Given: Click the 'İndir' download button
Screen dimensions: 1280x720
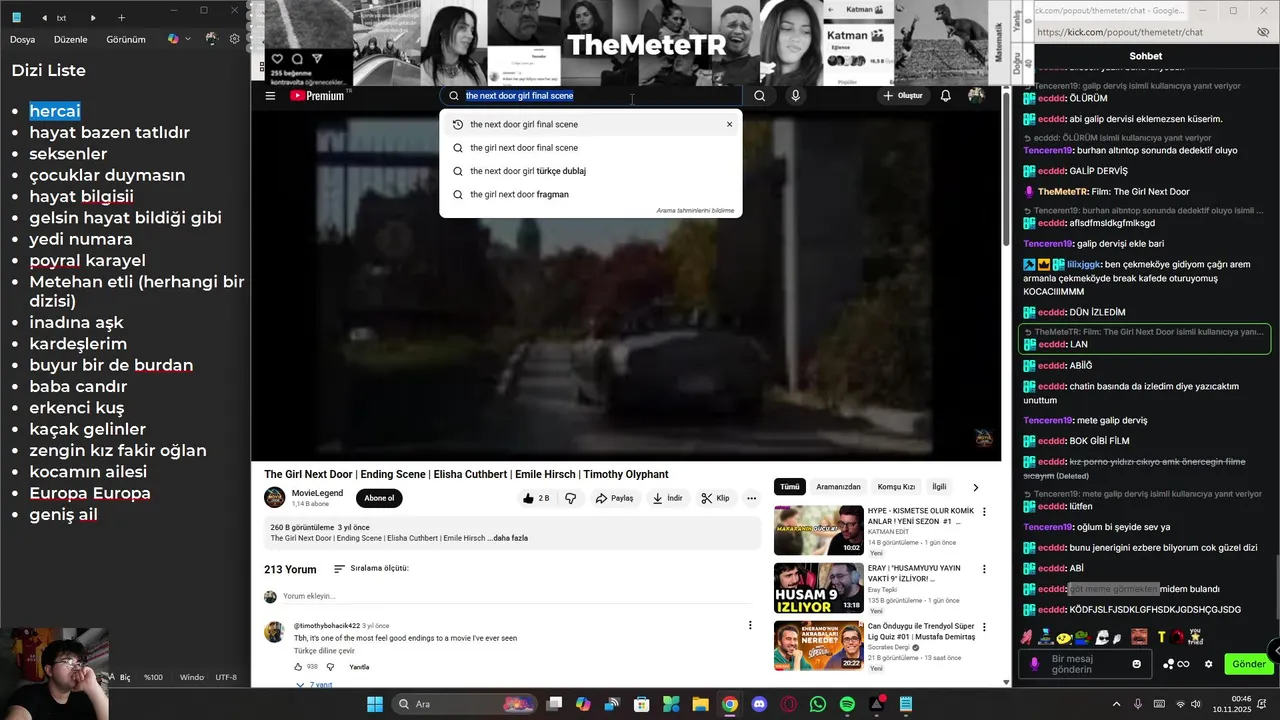Looking at the screenshot, I should (x=667, y=498).
